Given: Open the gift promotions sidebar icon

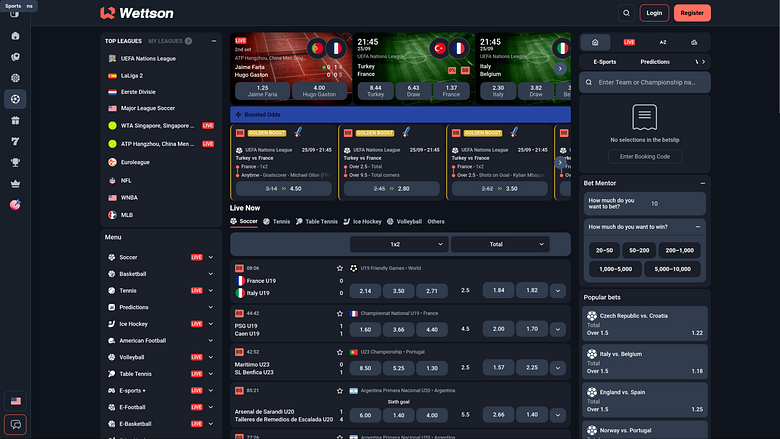Looking at the screenshot, I should (x=15, y=120).
